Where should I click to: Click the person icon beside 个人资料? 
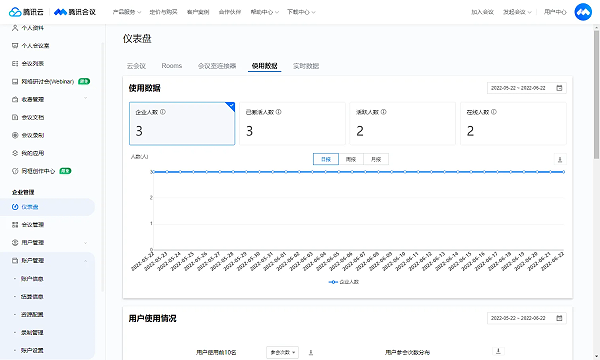[x=15, y=28]
